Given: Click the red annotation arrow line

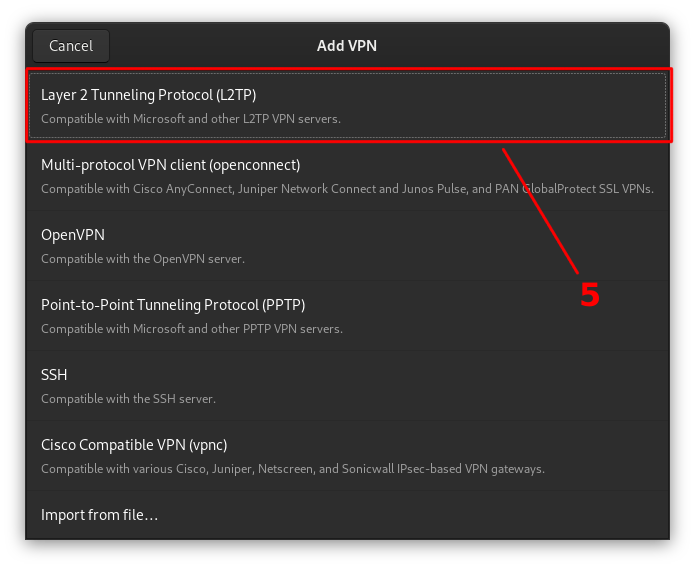Looking at the screenshot, I should [540, 210].
